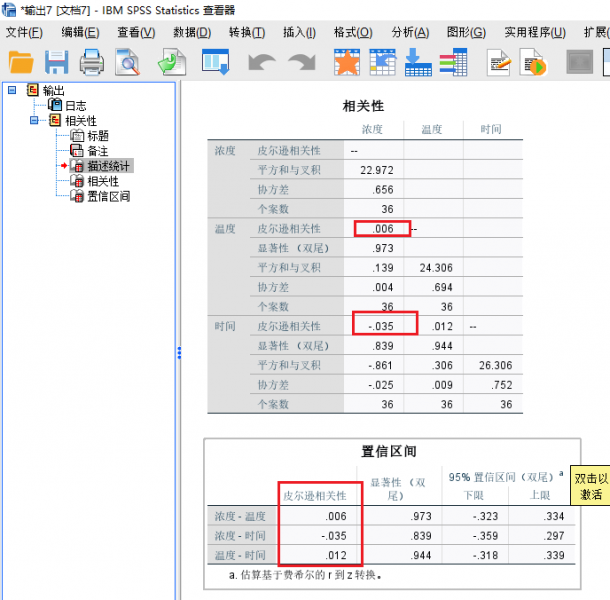Click the 上限 column header

point(540,495)
